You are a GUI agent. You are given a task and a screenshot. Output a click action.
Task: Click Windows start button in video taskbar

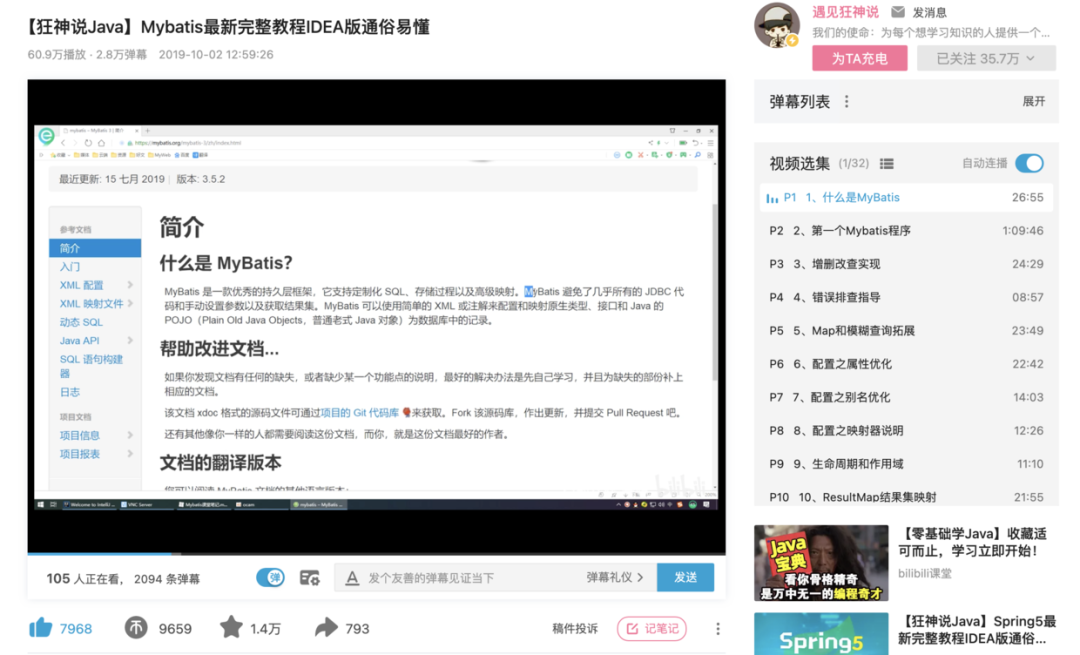pyautogui.click(x=41, y=504)
